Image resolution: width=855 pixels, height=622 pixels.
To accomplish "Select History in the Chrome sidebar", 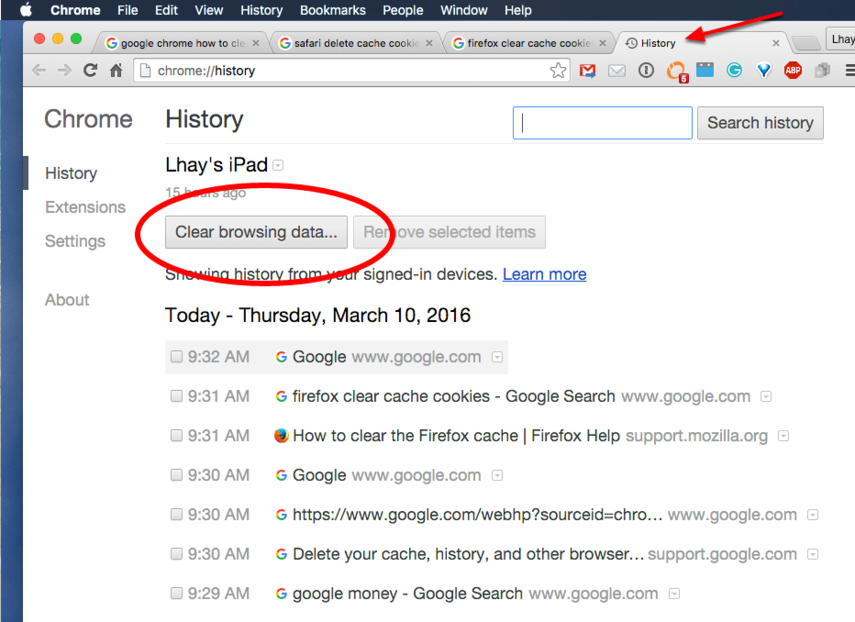I will pos(71,173).
